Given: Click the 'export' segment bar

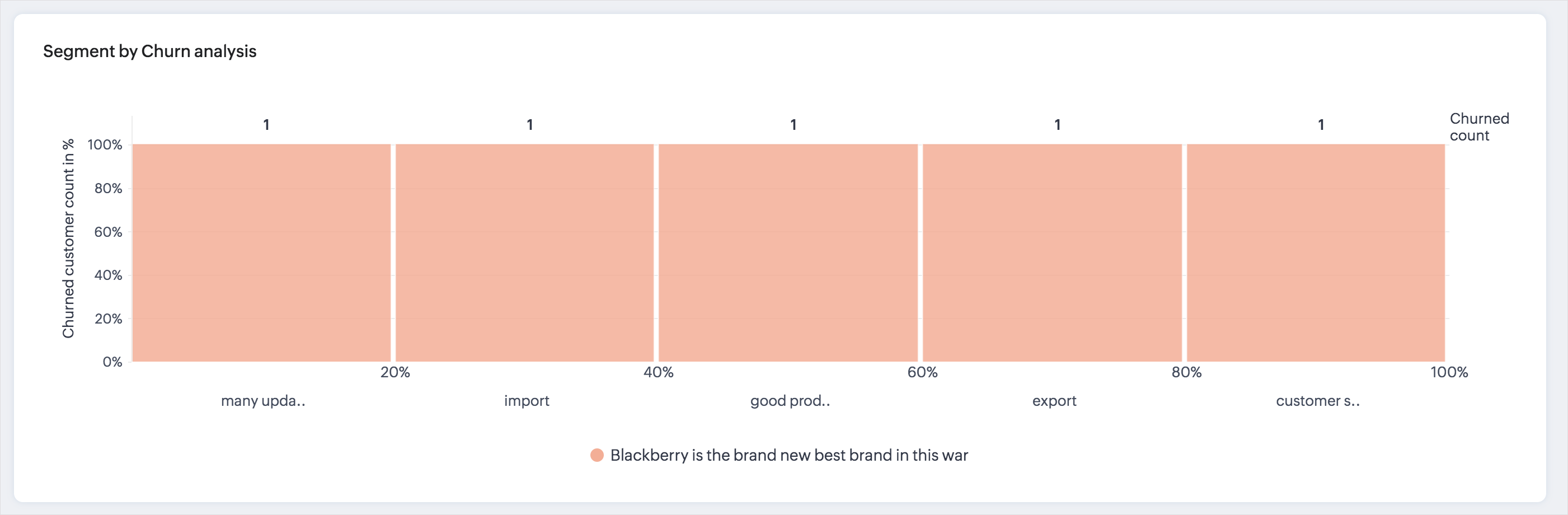Looking at the screenshot, I should 1053,252.
